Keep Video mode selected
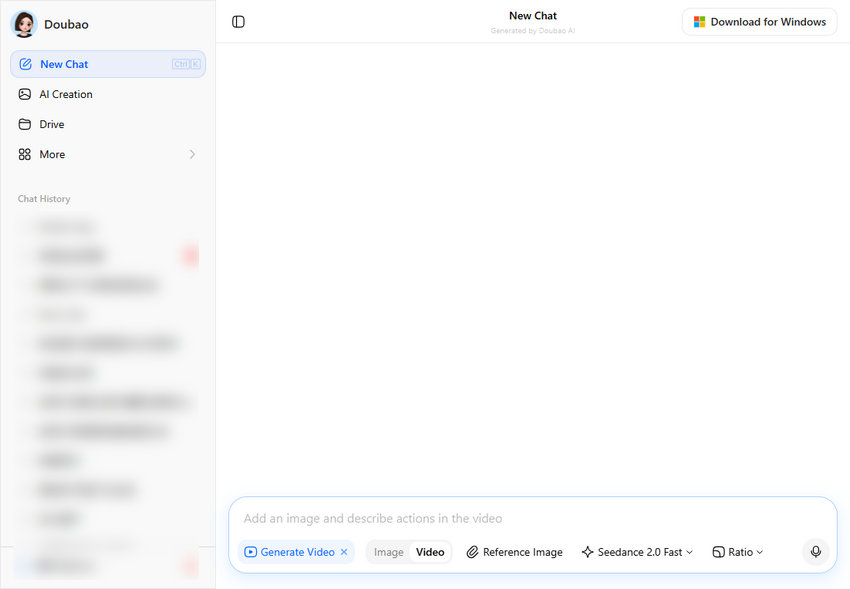 (x=430, y=551)
